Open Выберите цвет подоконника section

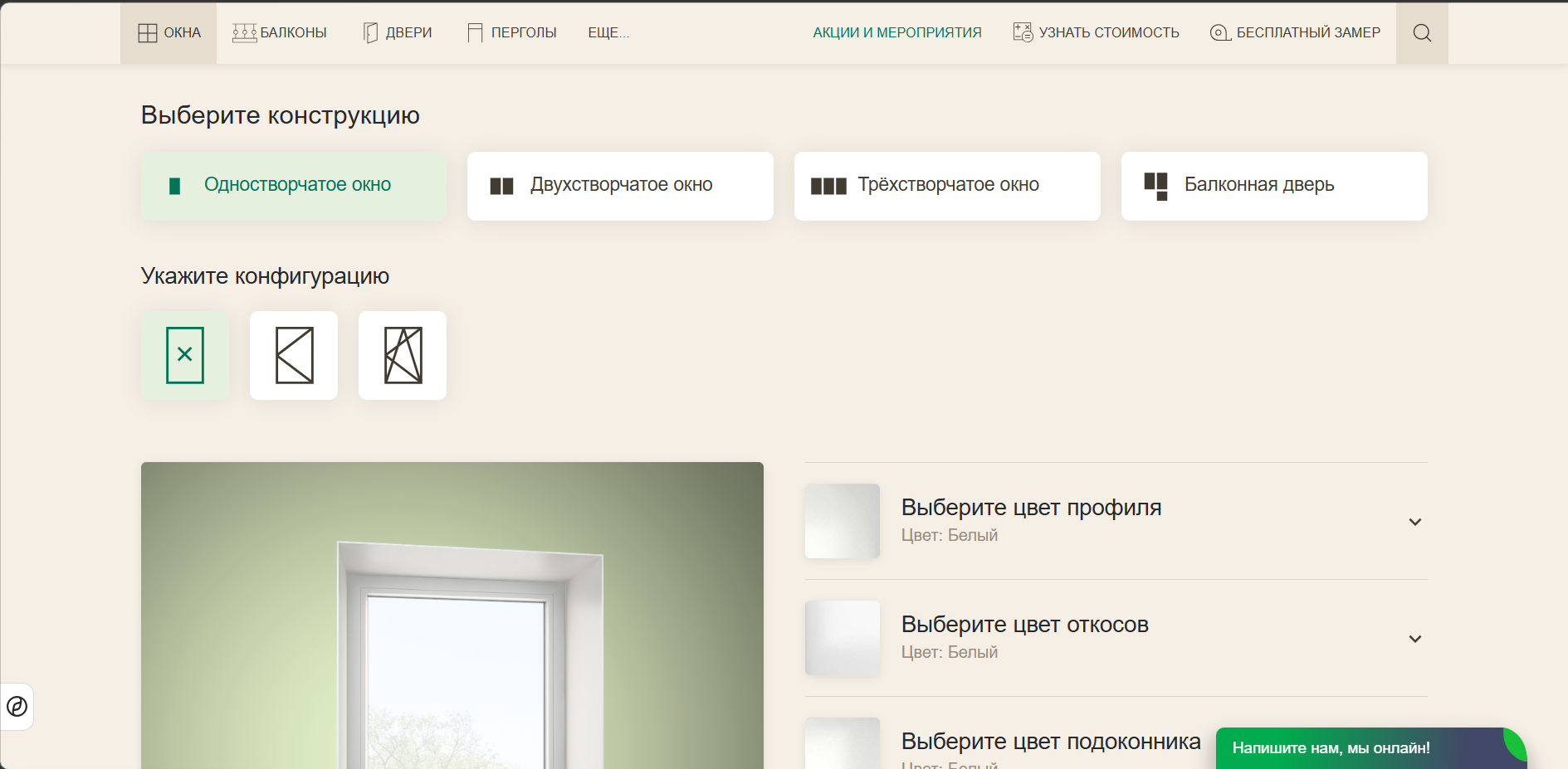pyautogui.click(x=1051, y=741)
